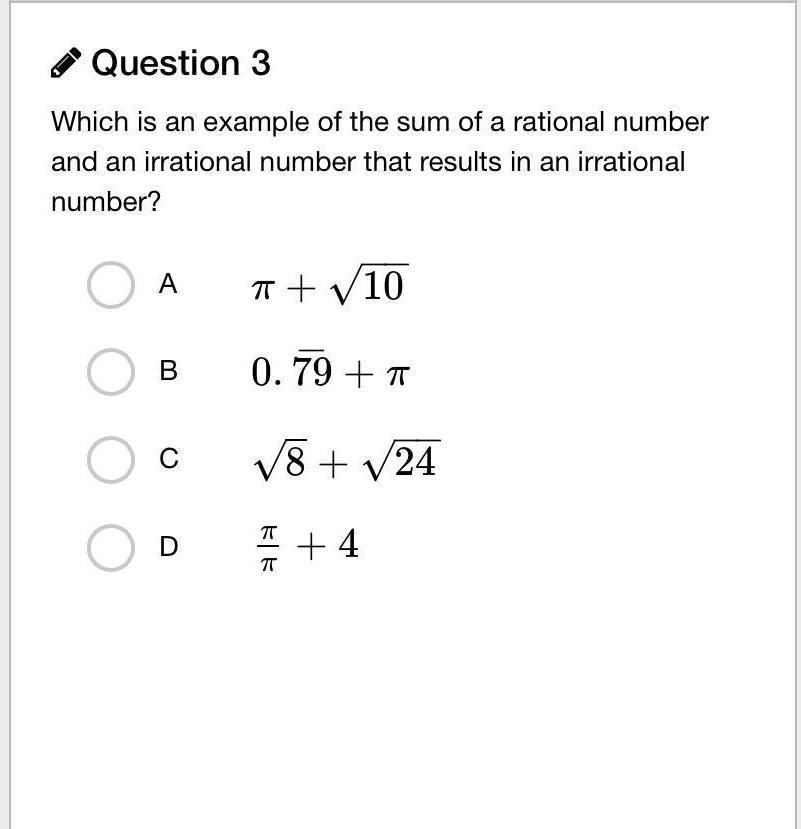Click the letter label B
801x829 pixels.
click(x=168, y=372)
